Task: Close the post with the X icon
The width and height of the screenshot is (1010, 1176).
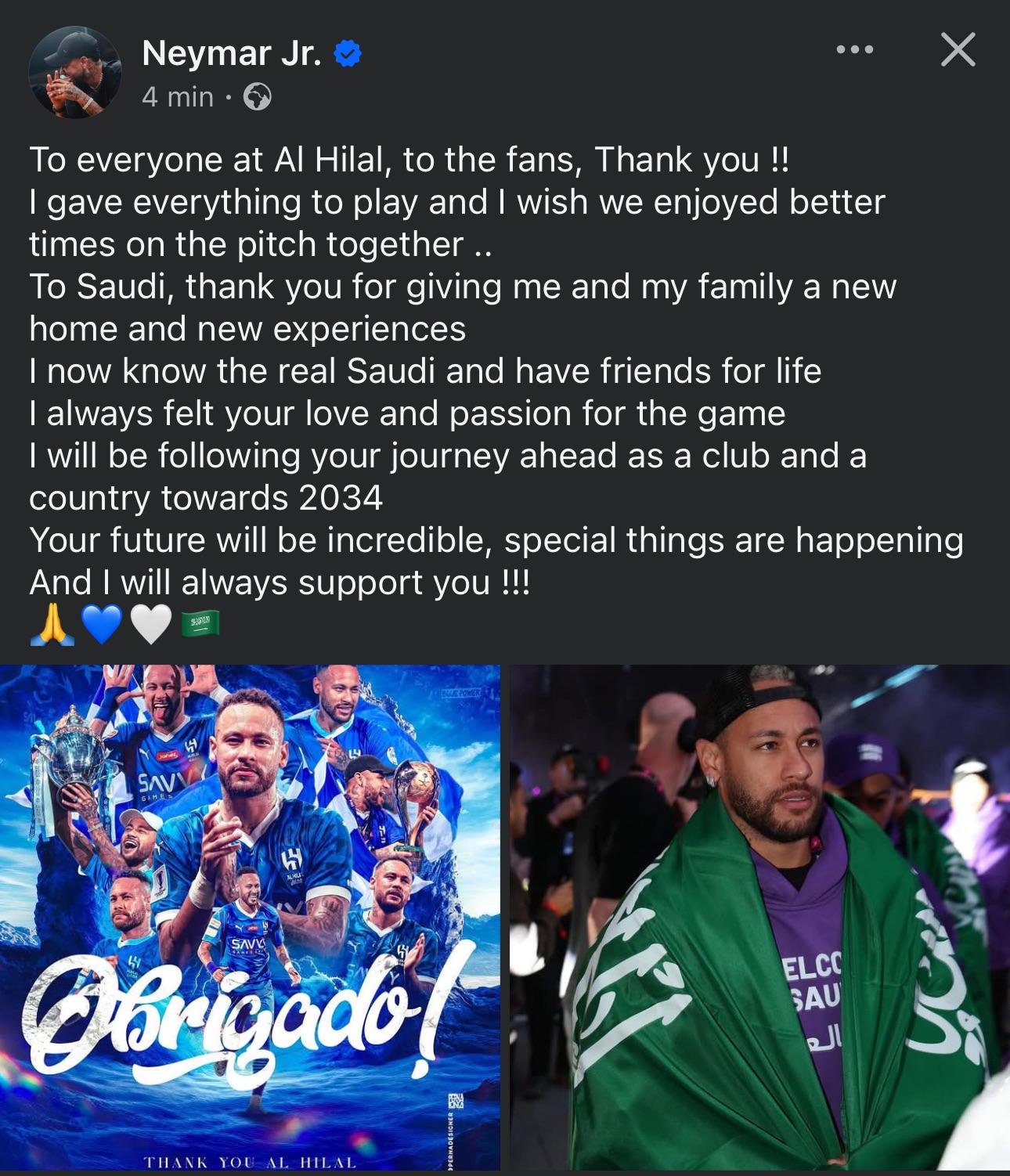Action: point(958,49)
